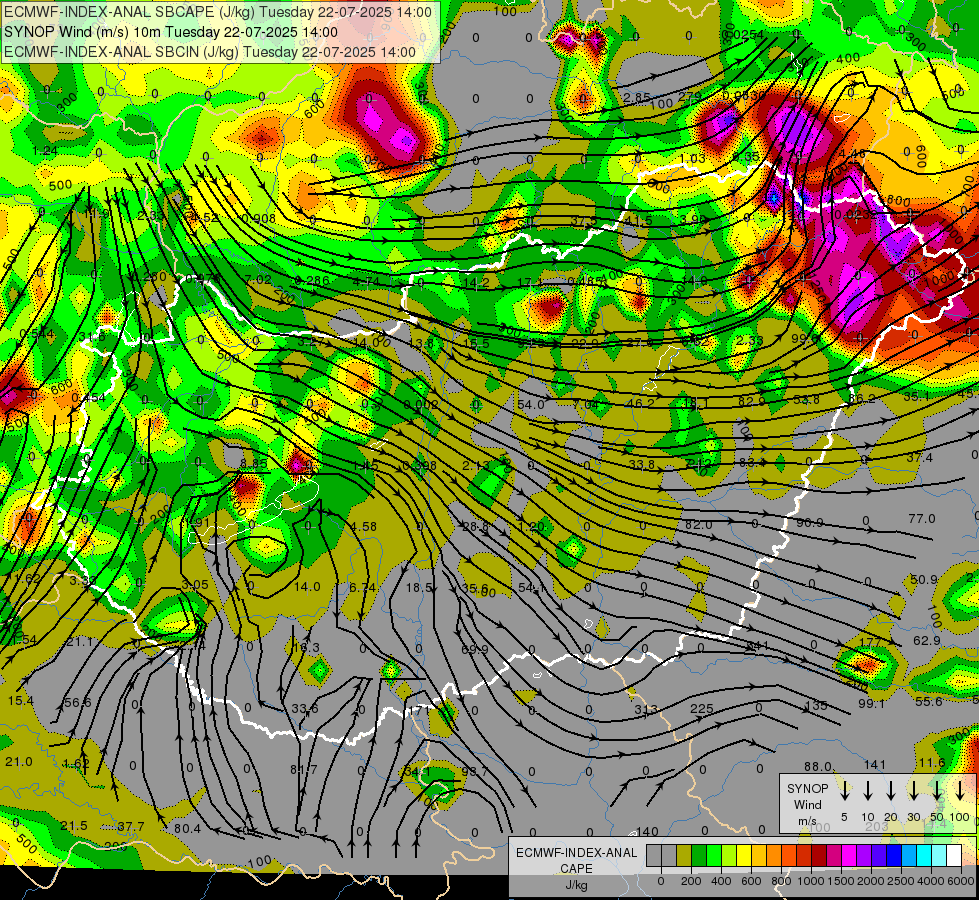Click the map value 55.6
This screenshot has width=979, height=900.
point(928,702)
